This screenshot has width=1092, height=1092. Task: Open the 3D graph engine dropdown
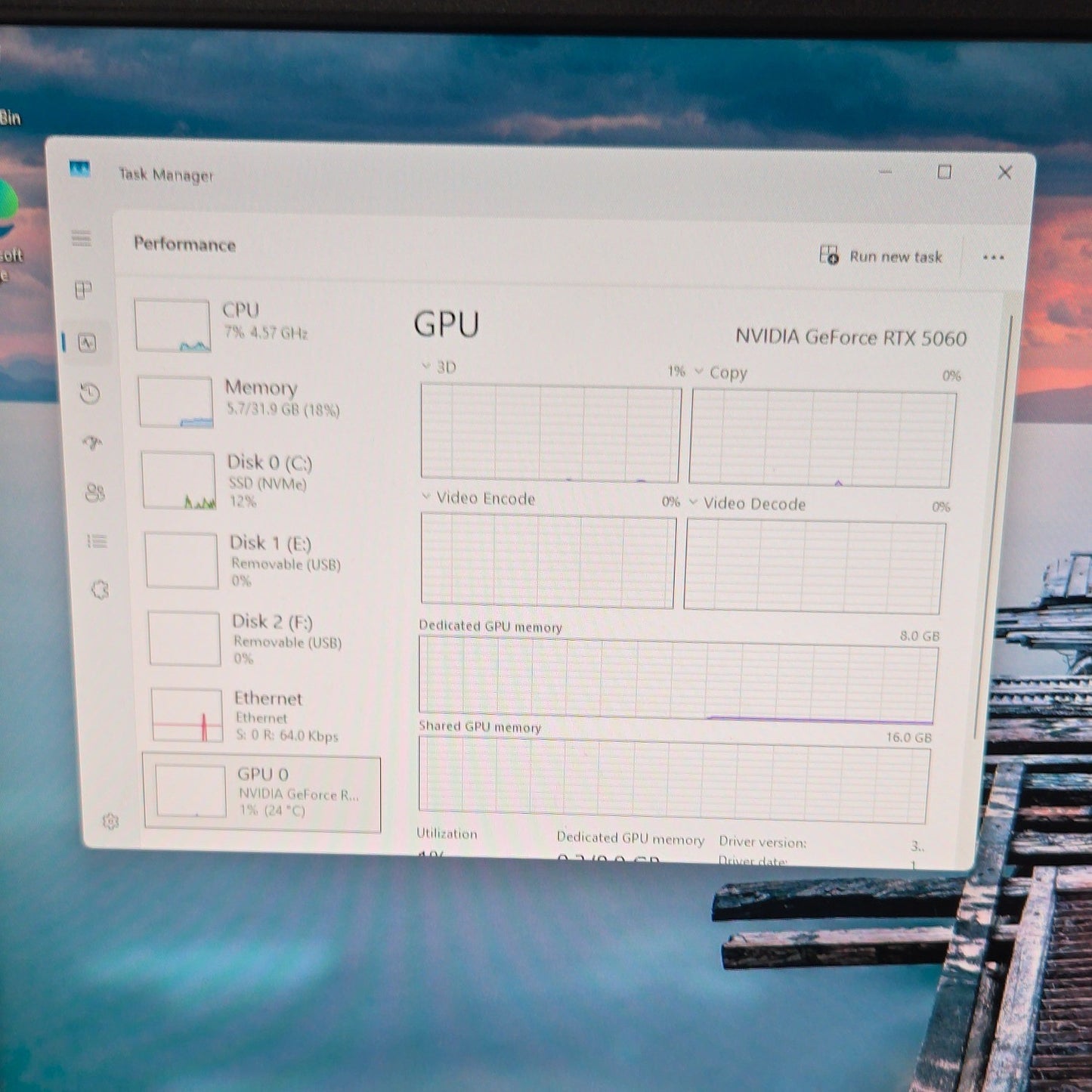[426, 367]
